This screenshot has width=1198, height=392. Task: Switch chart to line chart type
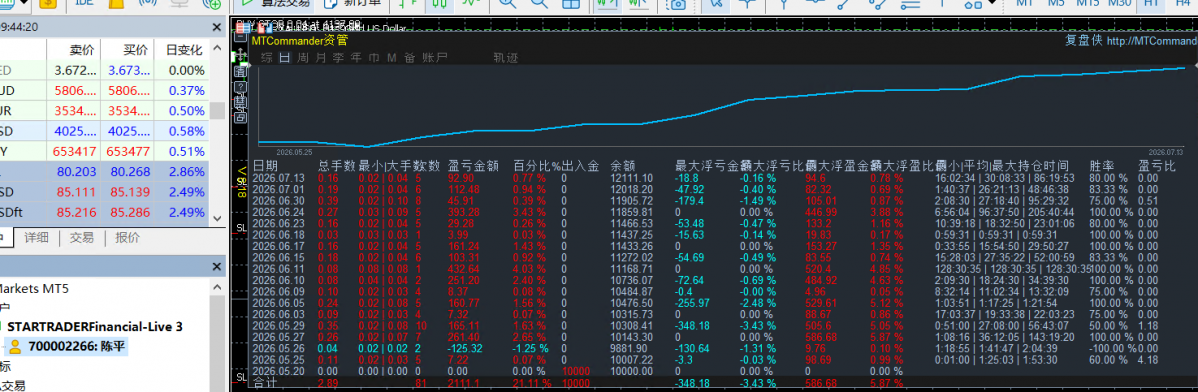472,4
